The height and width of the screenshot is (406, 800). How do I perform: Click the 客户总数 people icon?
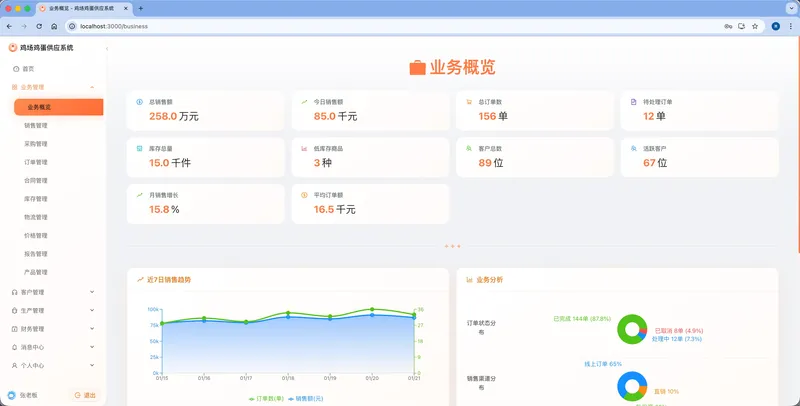click(x=469, y=148)
